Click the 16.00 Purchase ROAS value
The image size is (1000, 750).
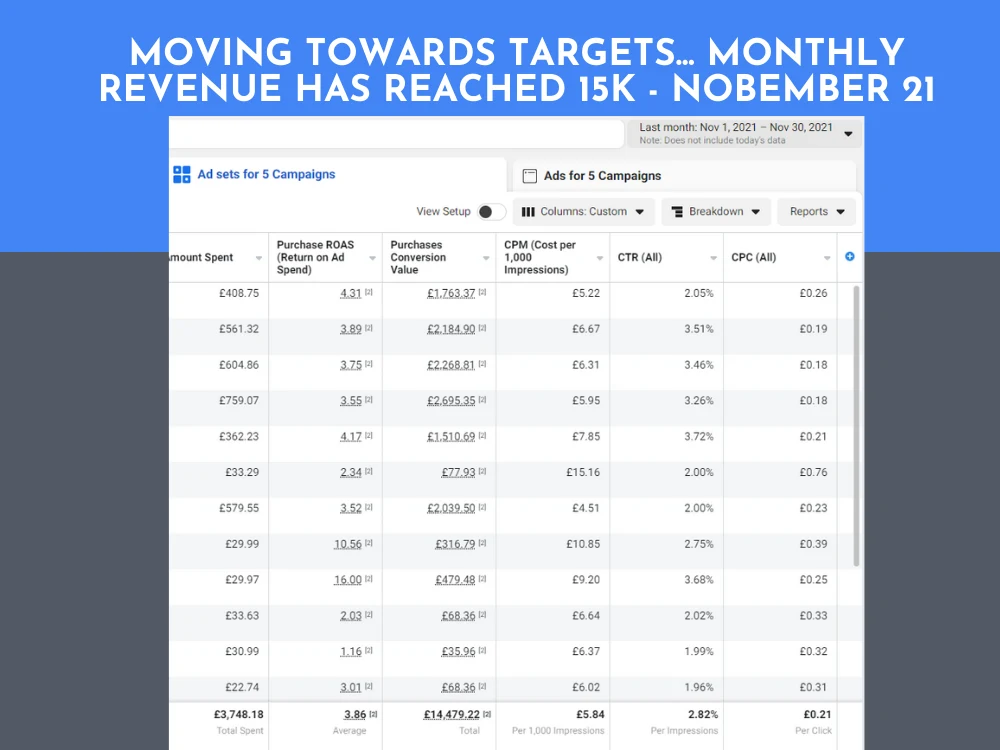pos(347,580)
